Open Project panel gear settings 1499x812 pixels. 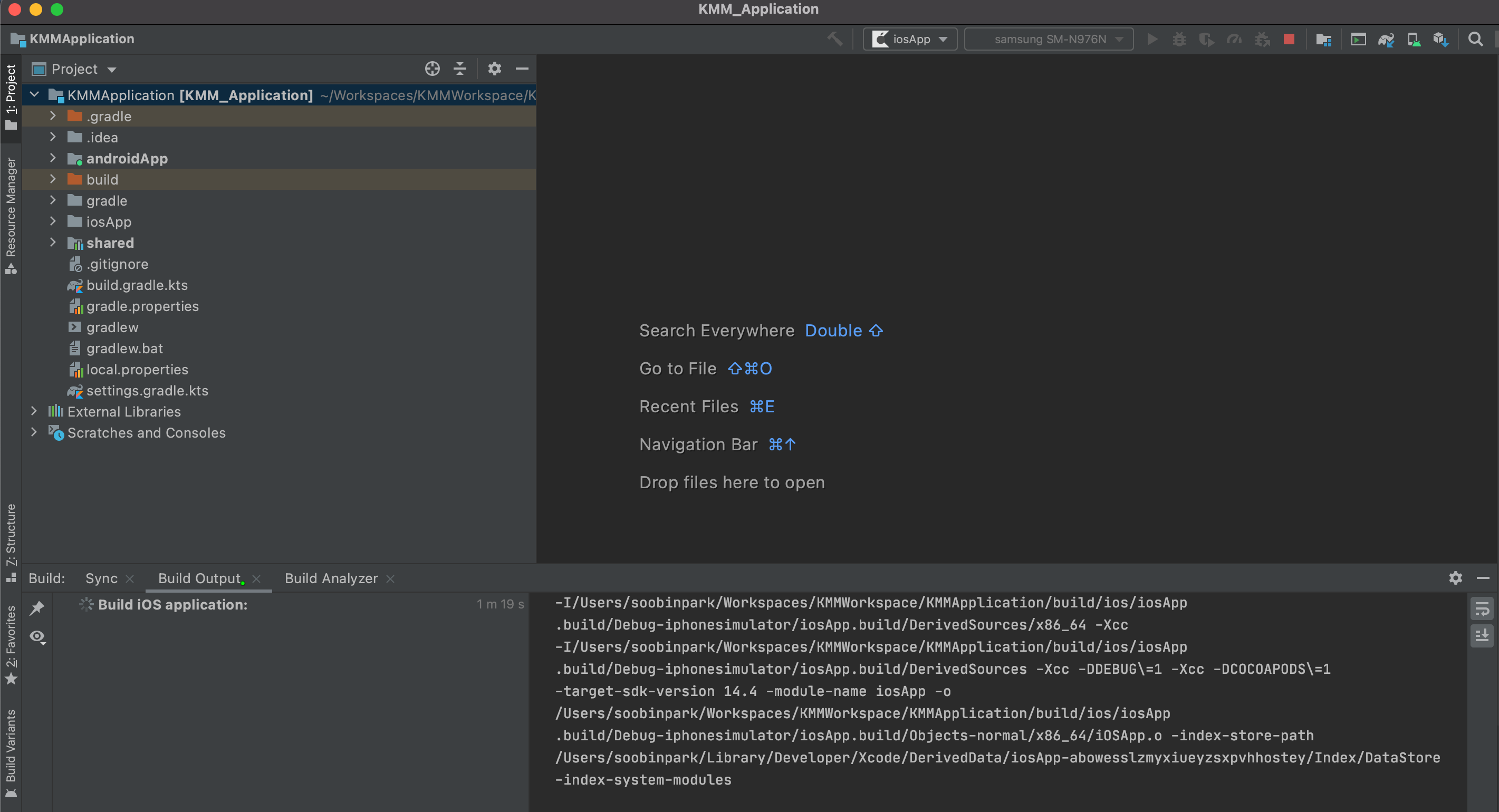tap(494, 69)
